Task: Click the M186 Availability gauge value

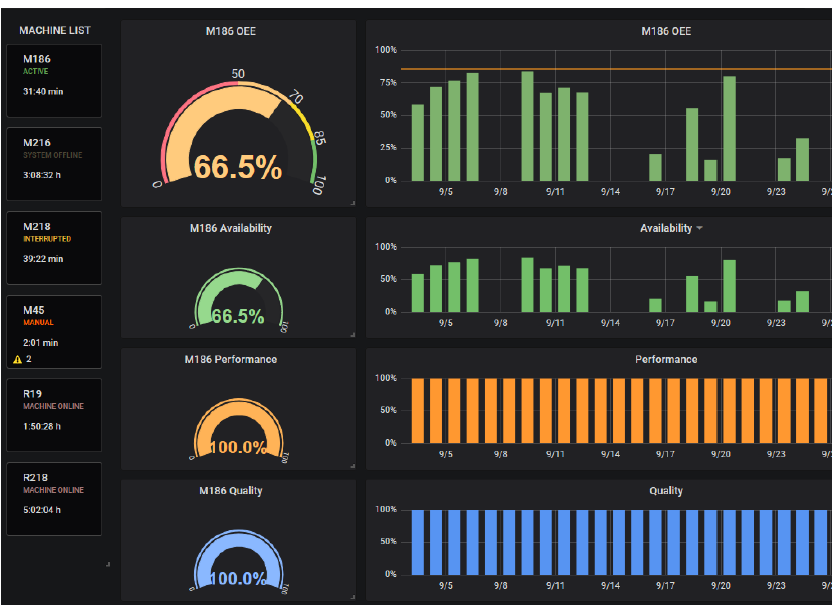Action: pyautogui.click(x=238, y=317)
